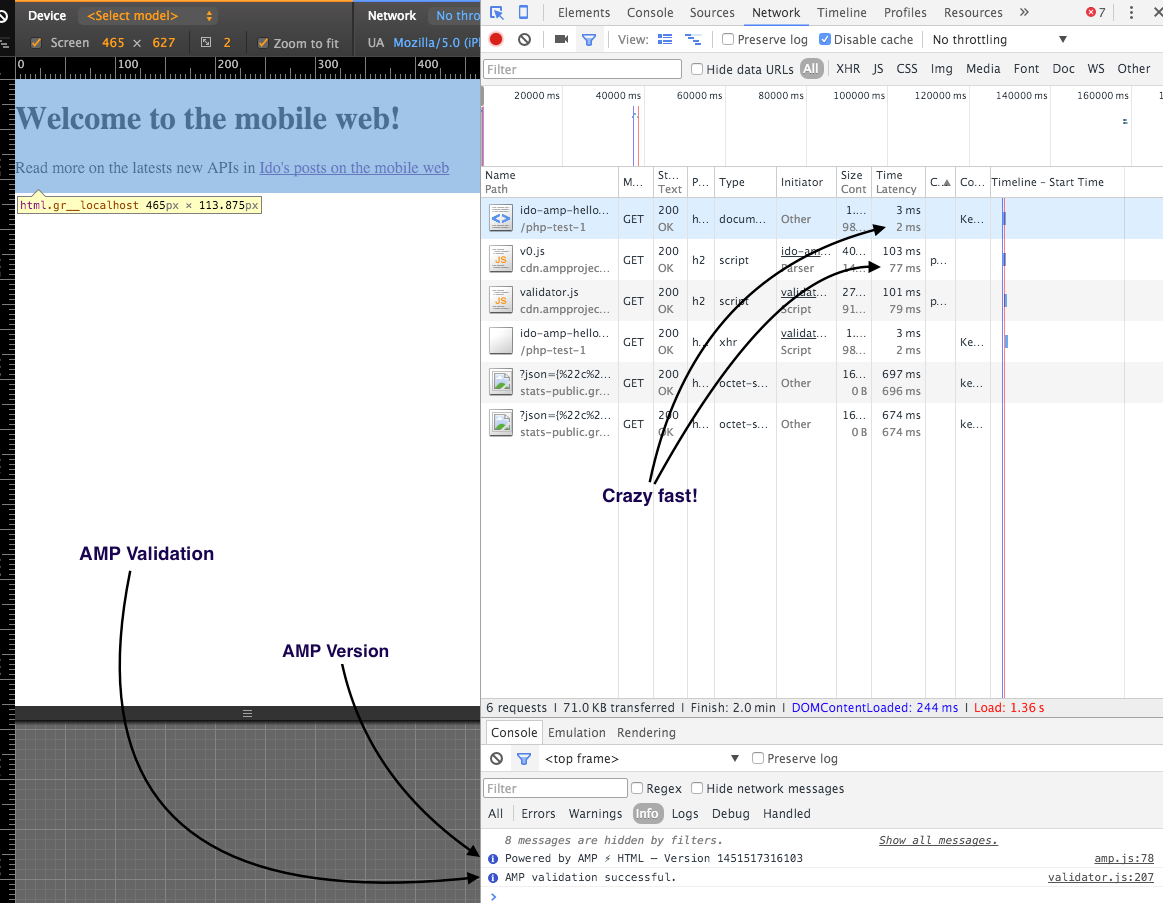Click the camera capture screenshots icon
Image resolution: width=1163 pixels, height=903 pixels.
click(561, 40)
